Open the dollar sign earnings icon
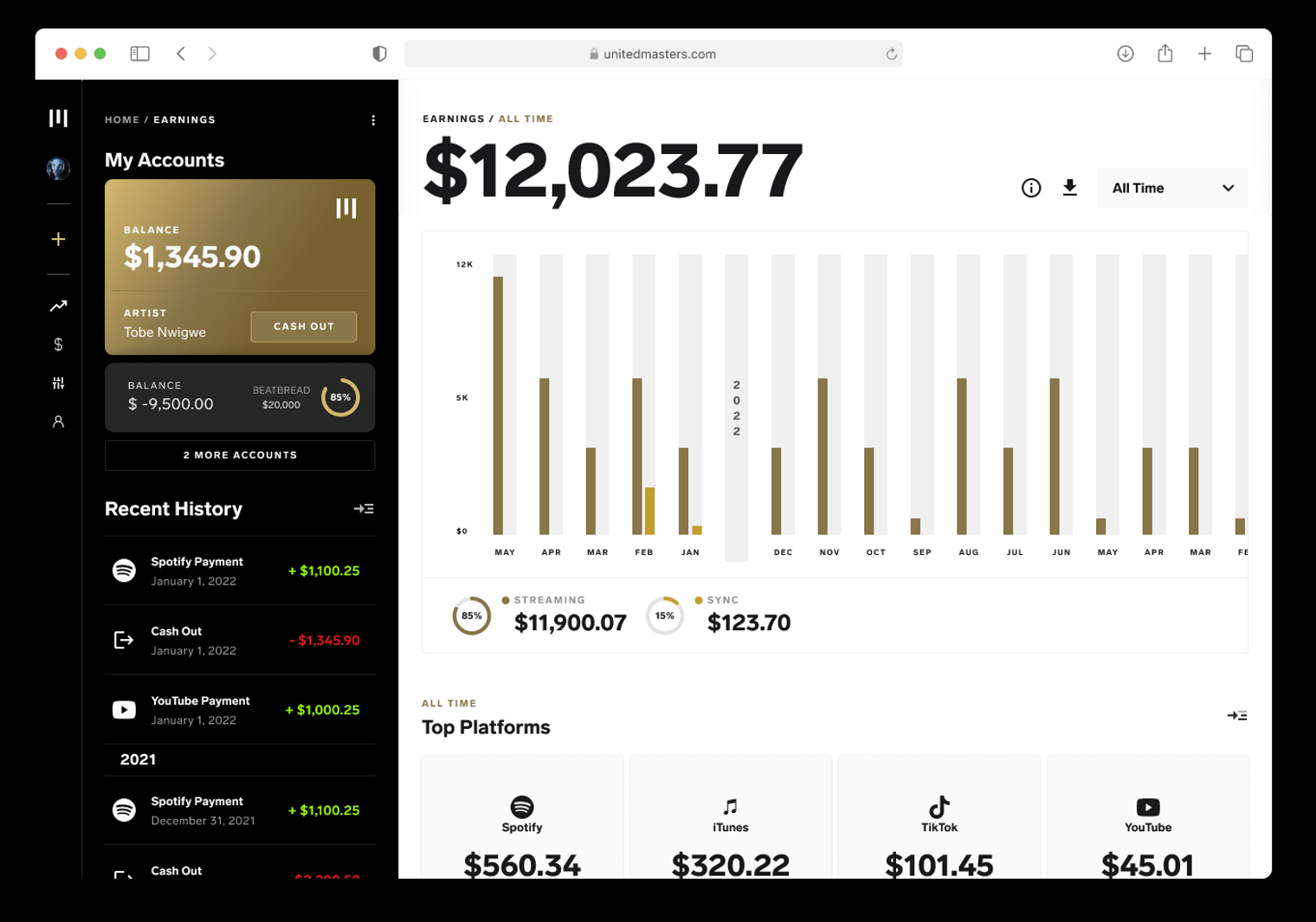Viewport: 1316px width, 922px height. pyautogui.click(x=58, y=345)
